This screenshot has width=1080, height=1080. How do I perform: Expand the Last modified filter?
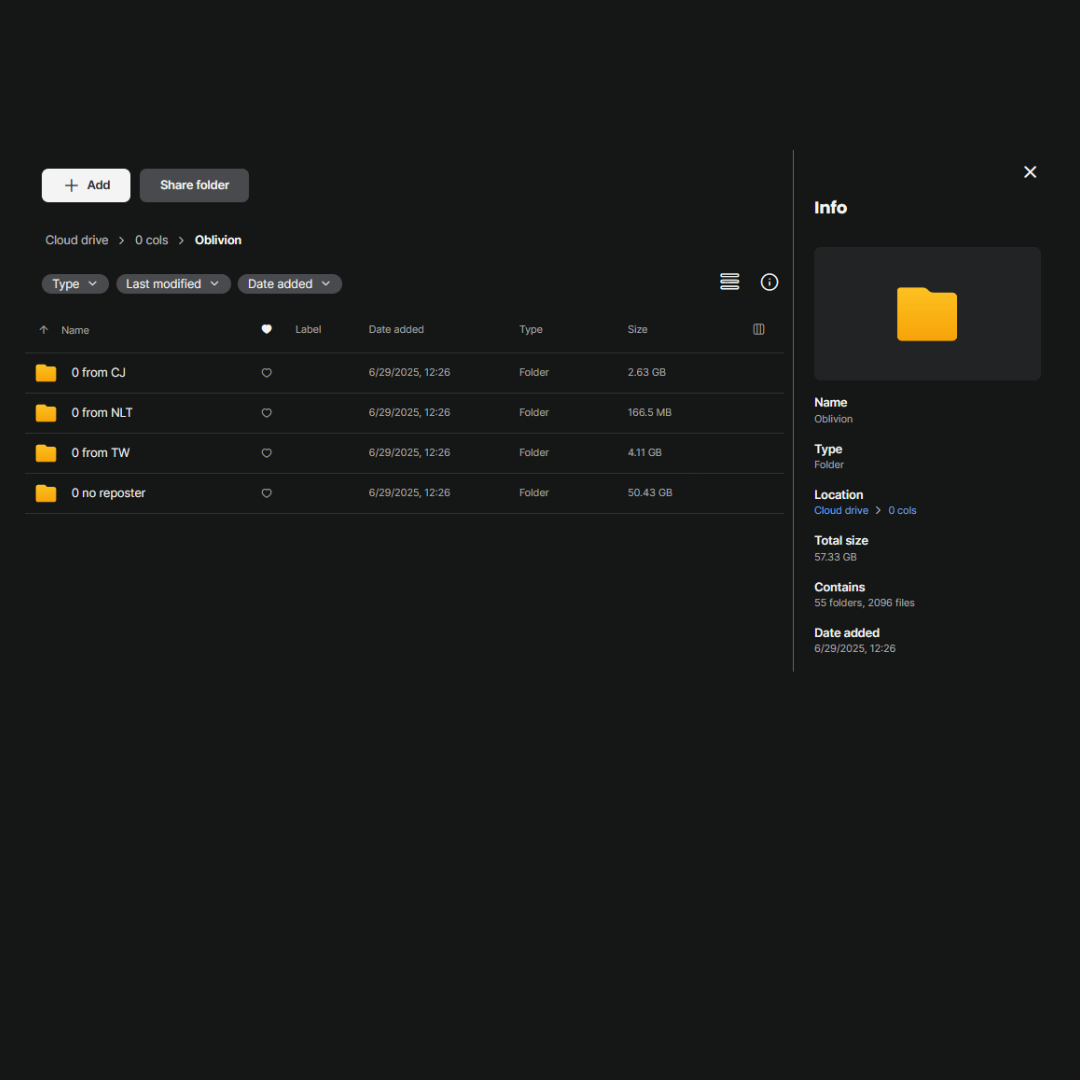point(173,284)
